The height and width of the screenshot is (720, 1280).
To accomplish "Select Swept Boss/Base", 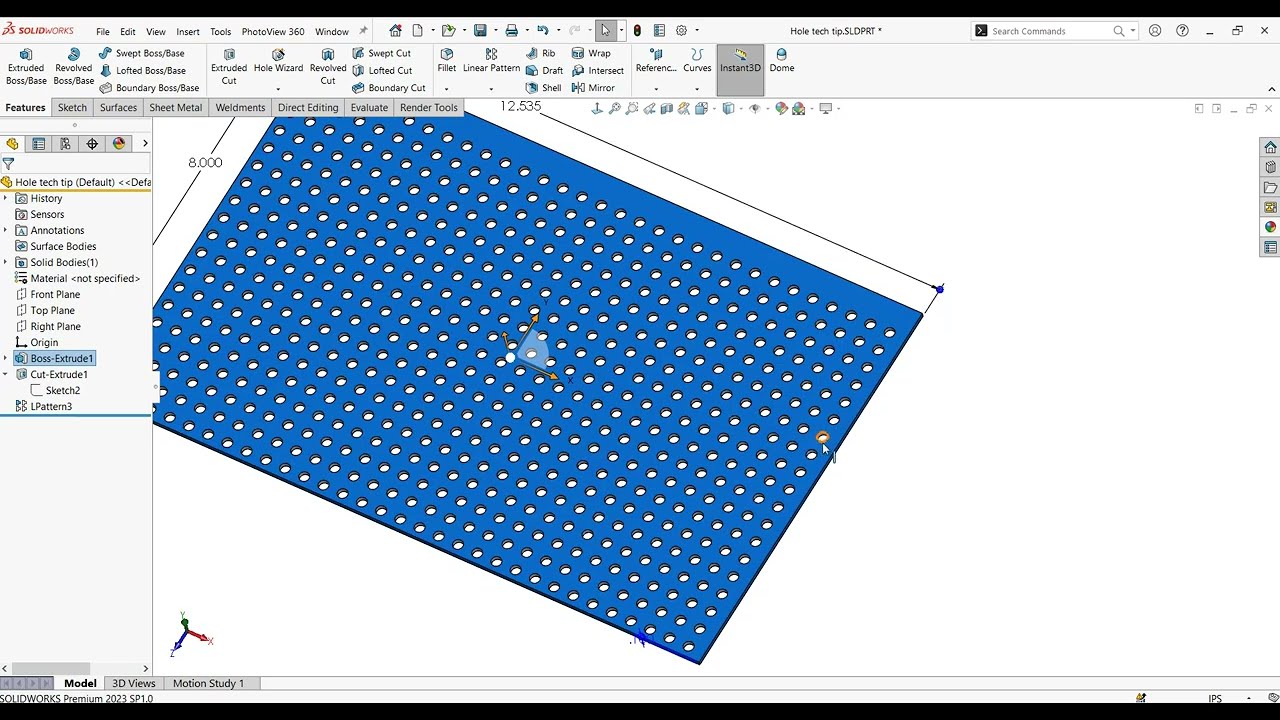I will [141, 53].
